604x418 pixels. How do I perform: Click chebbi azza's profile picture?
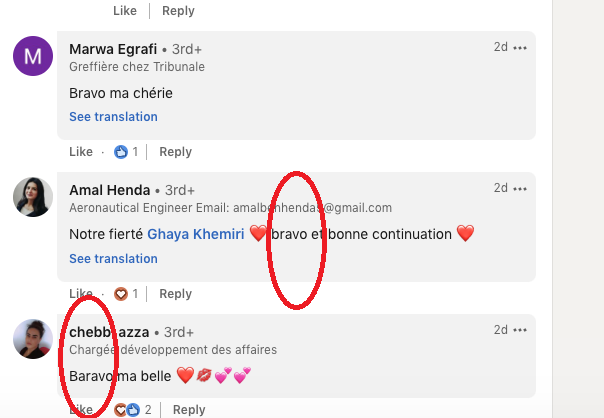click(33, 340)
